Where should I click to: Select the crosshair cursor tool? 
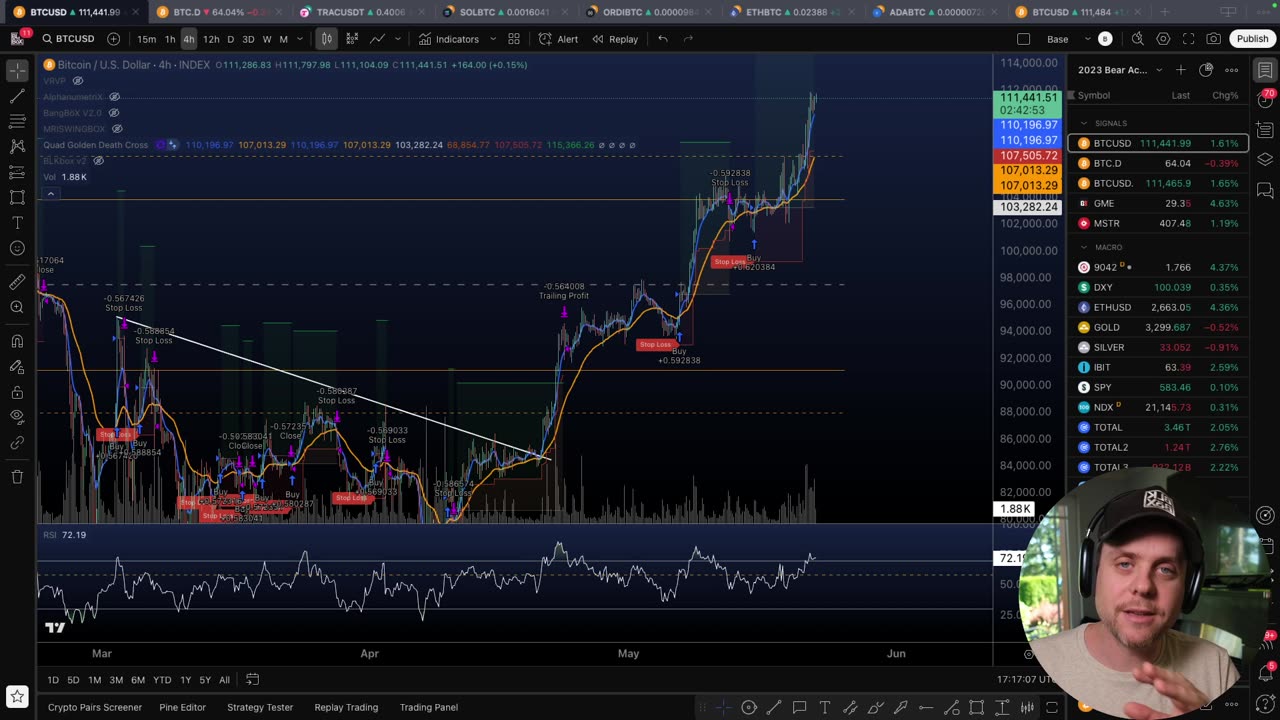pyautogui.click(x=17, y=70)
